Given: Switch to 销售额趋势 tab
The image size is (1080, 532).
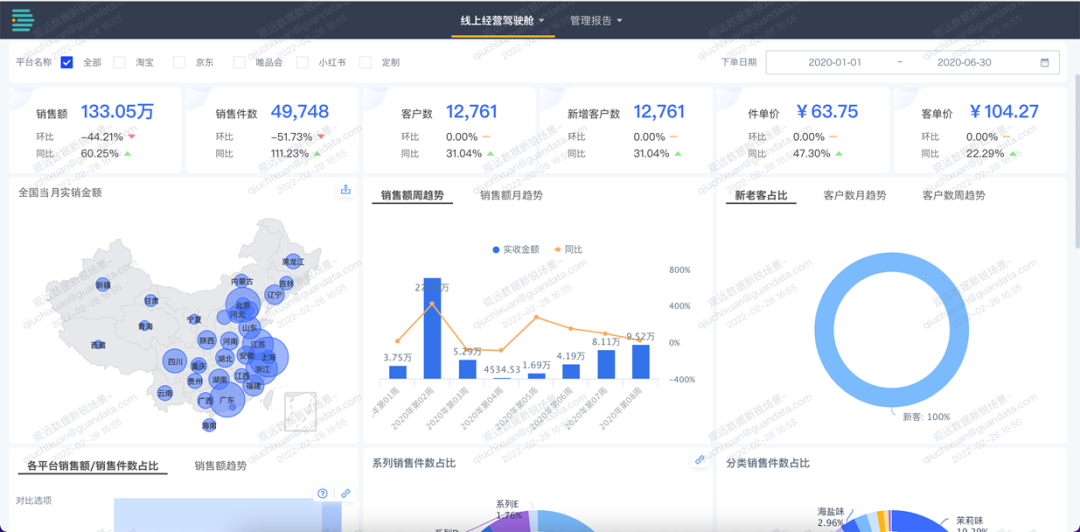Looking at the screenshot, I should click(x=220, y=466).
